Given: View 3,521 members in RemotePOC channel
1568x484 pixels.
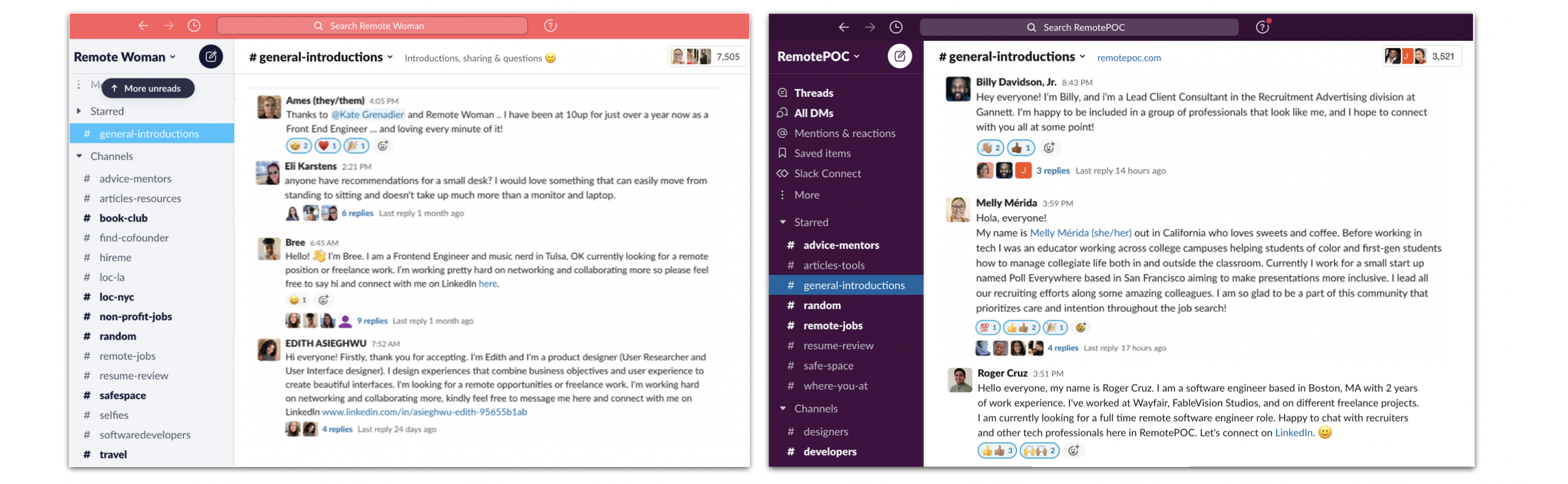Looking at the screenshot, I should (1422, 57).
